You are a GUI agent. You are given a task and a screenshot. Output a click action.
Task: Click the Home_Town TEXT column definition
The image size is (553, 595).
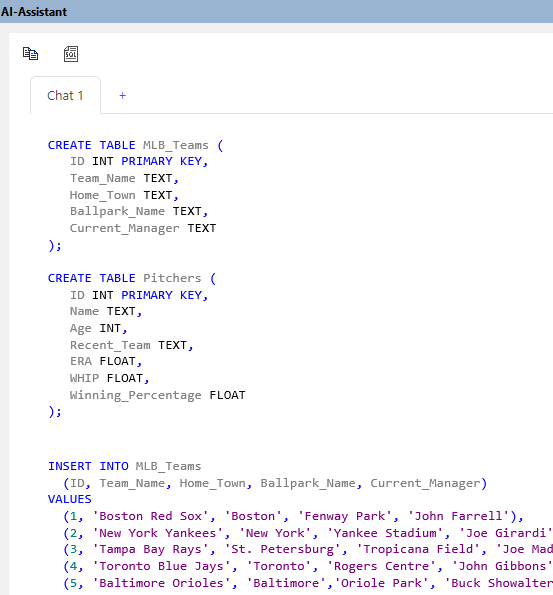click(x=124, y=195)
